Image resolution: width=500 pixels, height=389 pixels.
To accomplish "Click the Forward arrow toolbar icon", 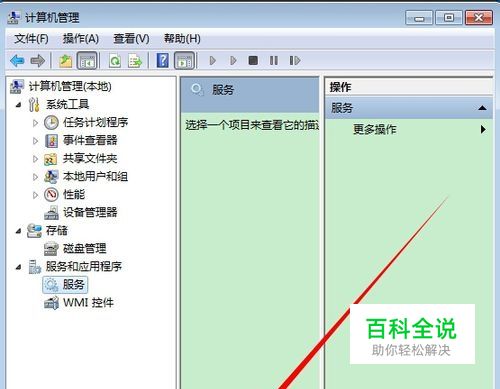I will (37, 61).
